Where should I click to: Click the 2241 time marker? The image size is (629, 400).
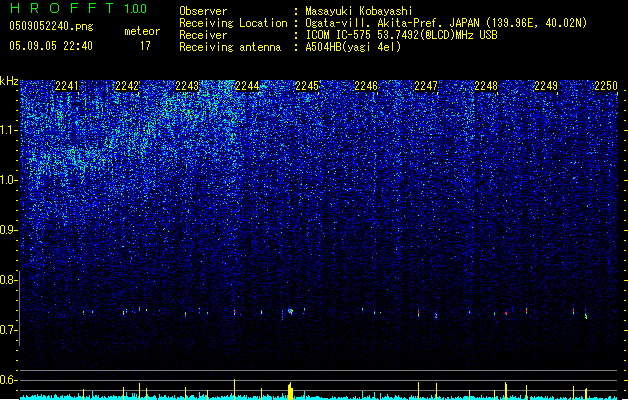coord(67,86)
